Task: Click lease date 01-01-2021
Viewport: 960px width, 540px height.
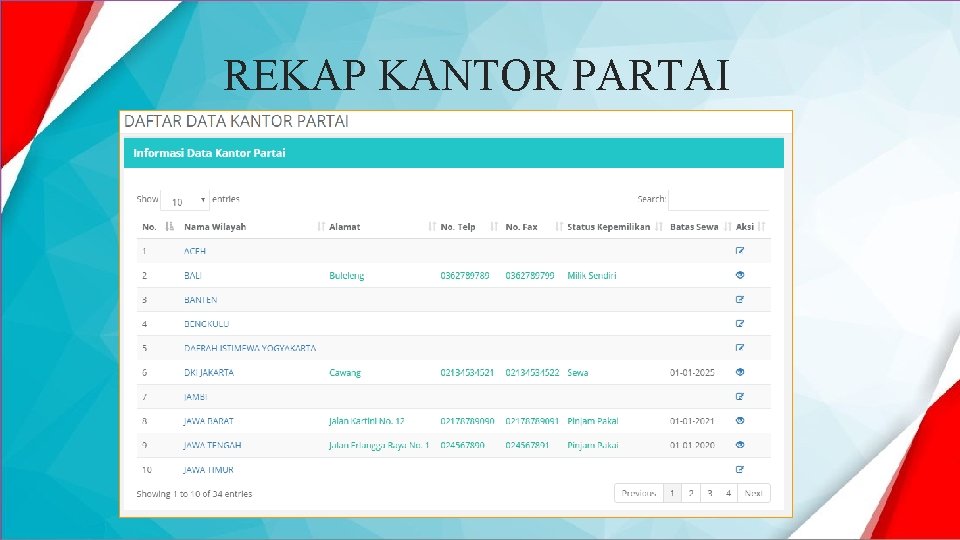Action: tap(692, 421)
